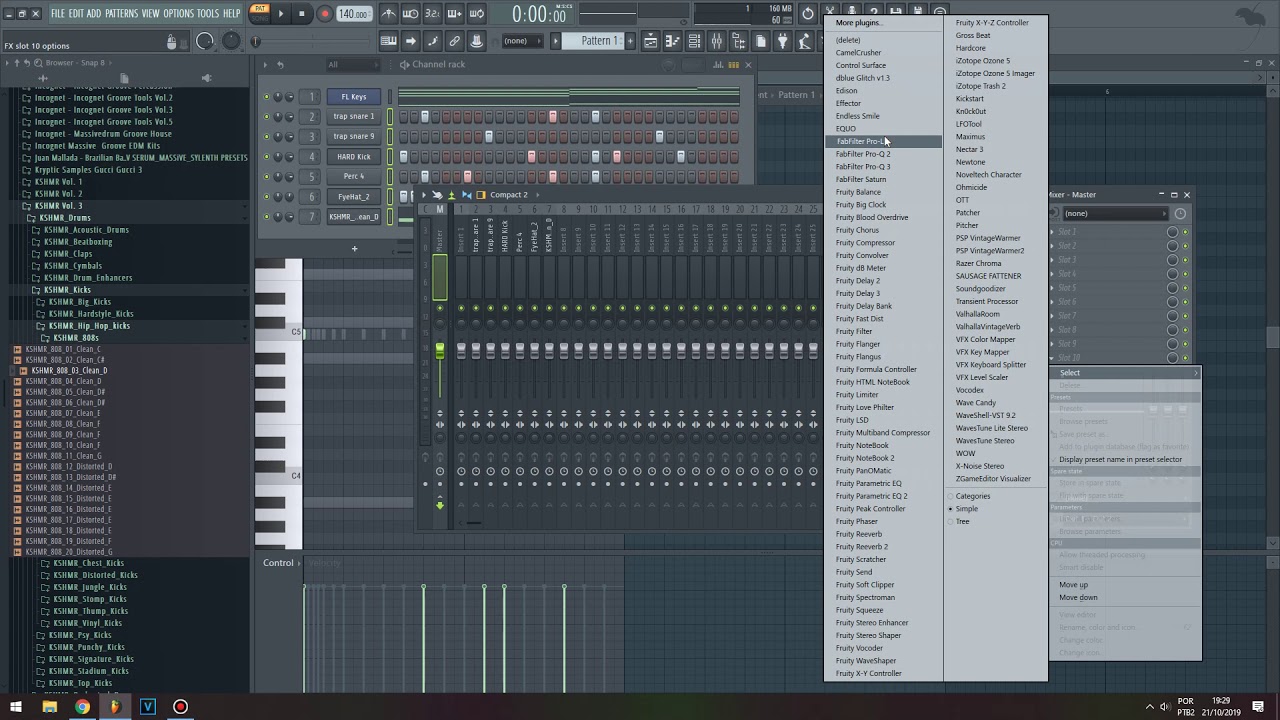The width and height of the screenshot is (1280, 720).
Task: Expand the KSHMR_Claps folder in browser
Action: (68, 254)
